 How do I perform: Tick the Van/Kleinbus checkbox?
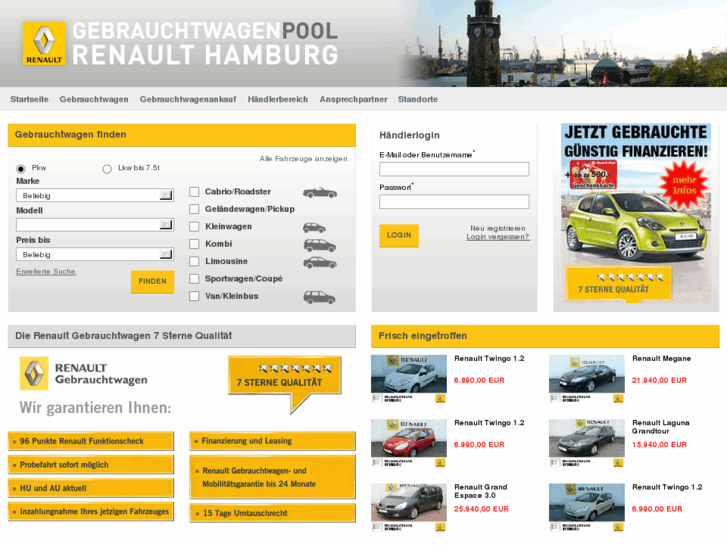point(194,296)
